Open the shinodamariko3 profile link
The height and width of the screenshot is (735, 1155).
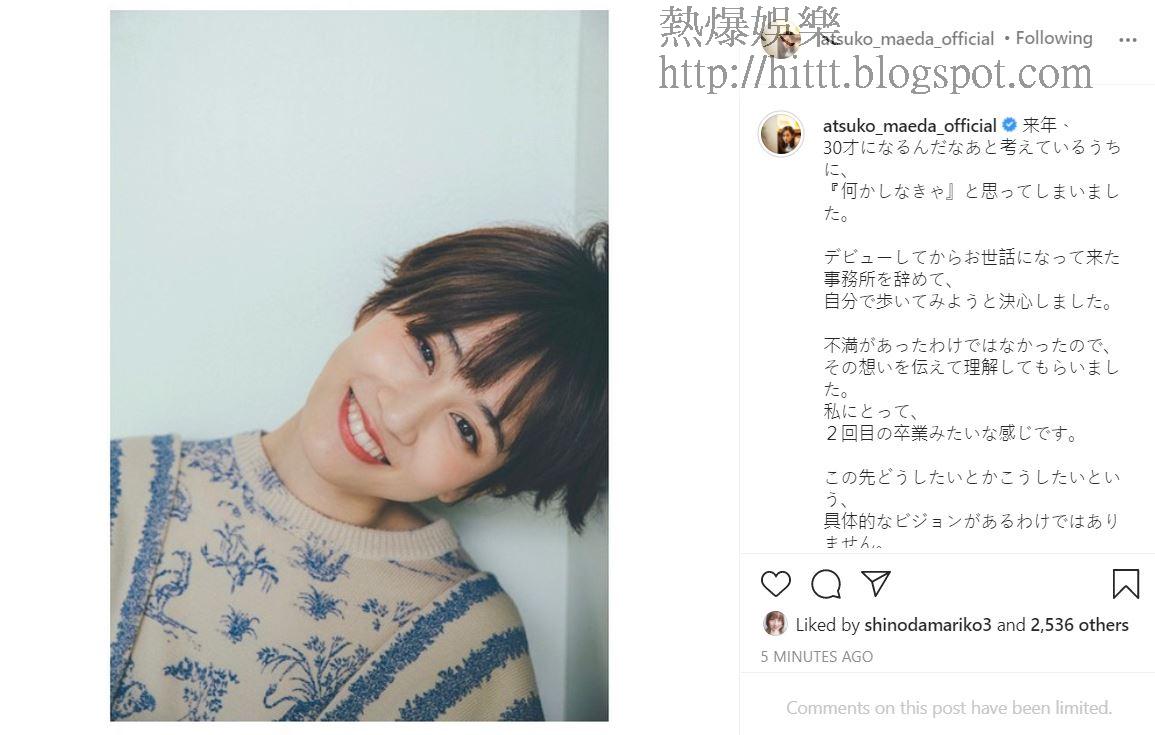tap(927, 625)
